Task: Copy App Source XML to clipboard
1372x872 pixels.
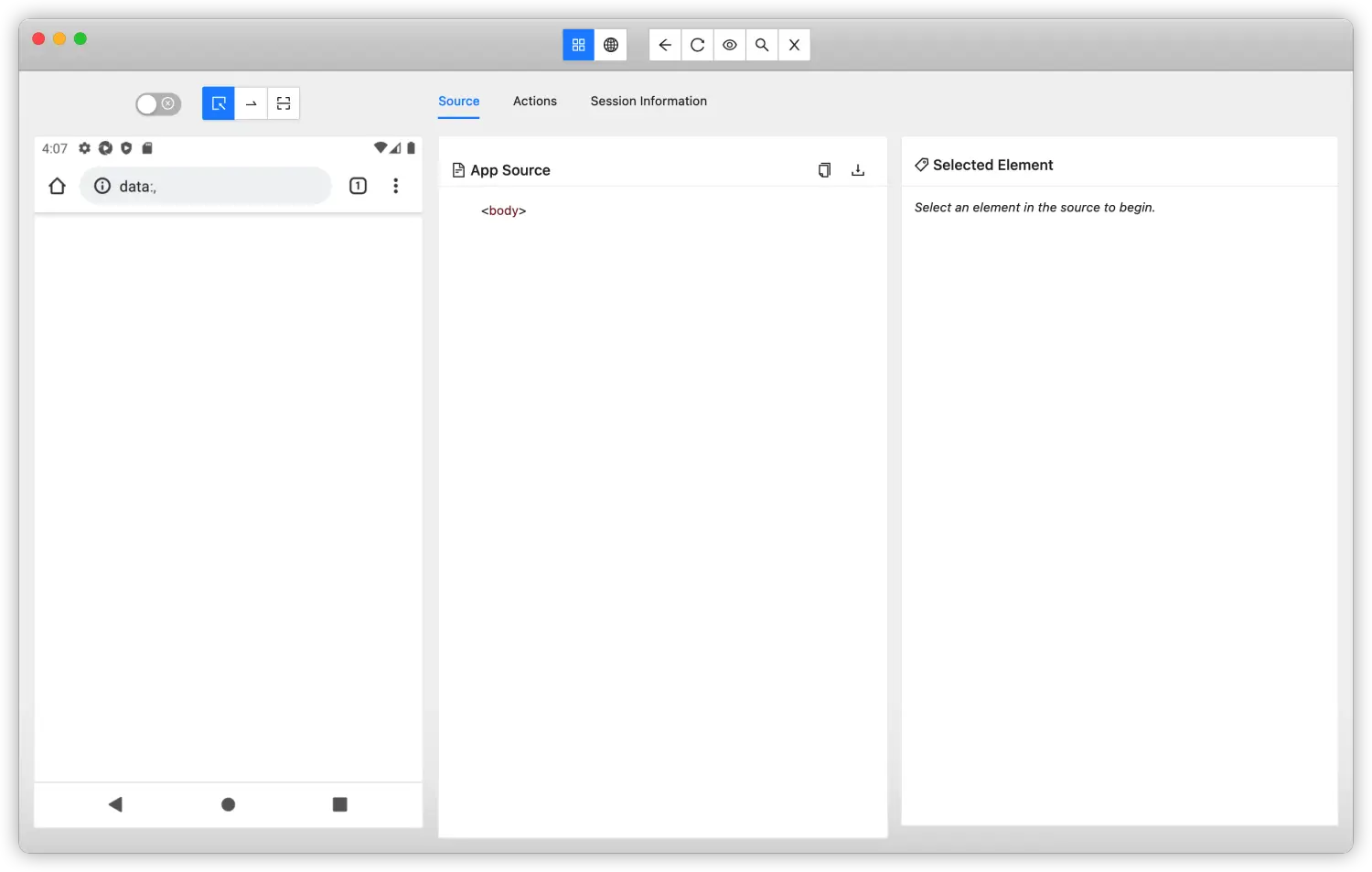Action: [x=824, y=170]
